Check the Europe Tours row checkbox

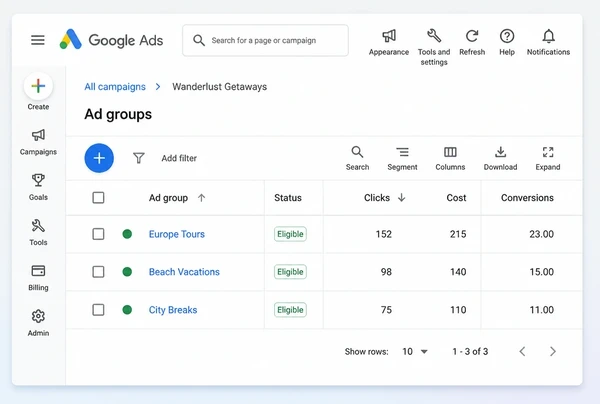(98, 234)
